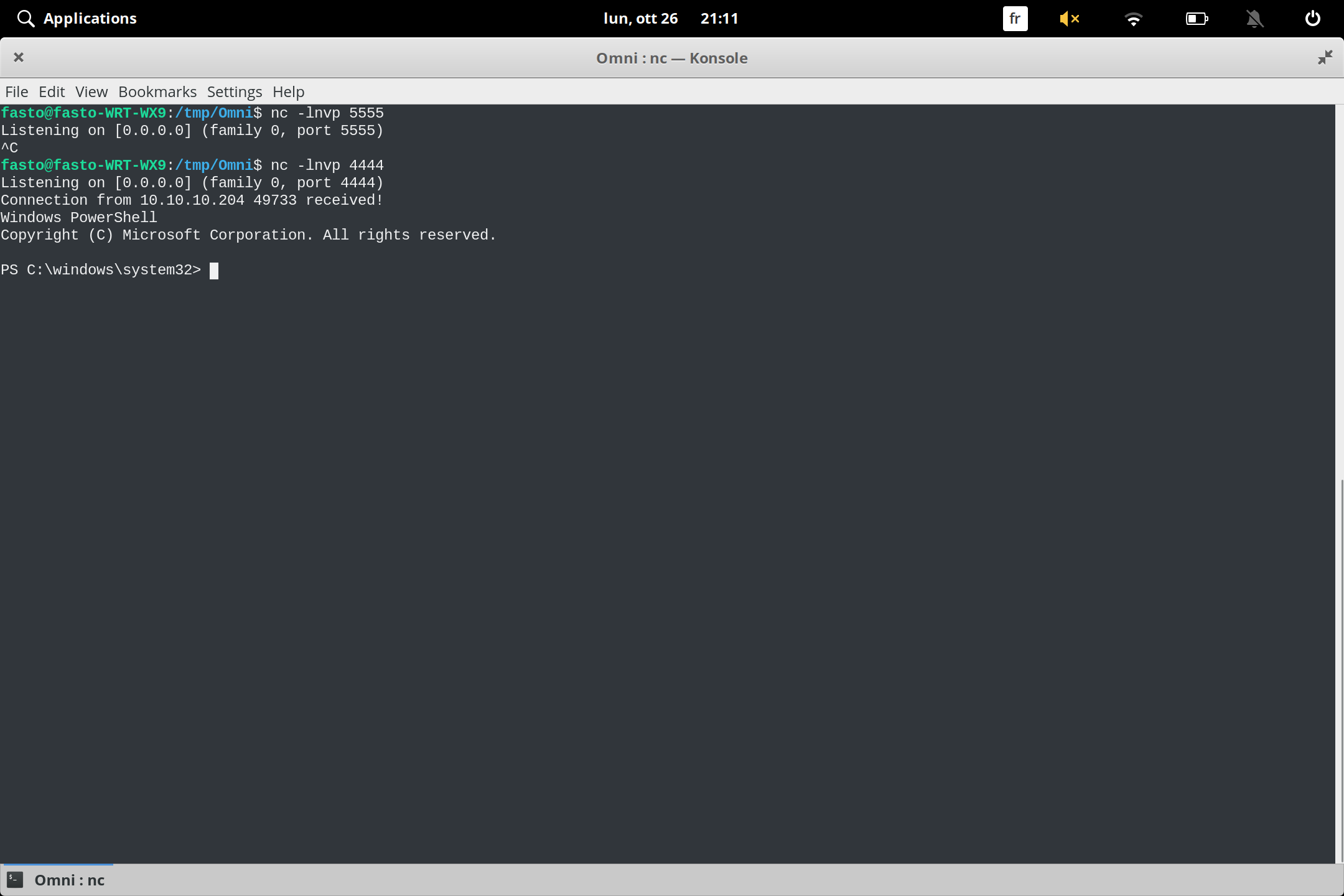Click the terminal icon on the Omni : nc tab

coord(15,880)
